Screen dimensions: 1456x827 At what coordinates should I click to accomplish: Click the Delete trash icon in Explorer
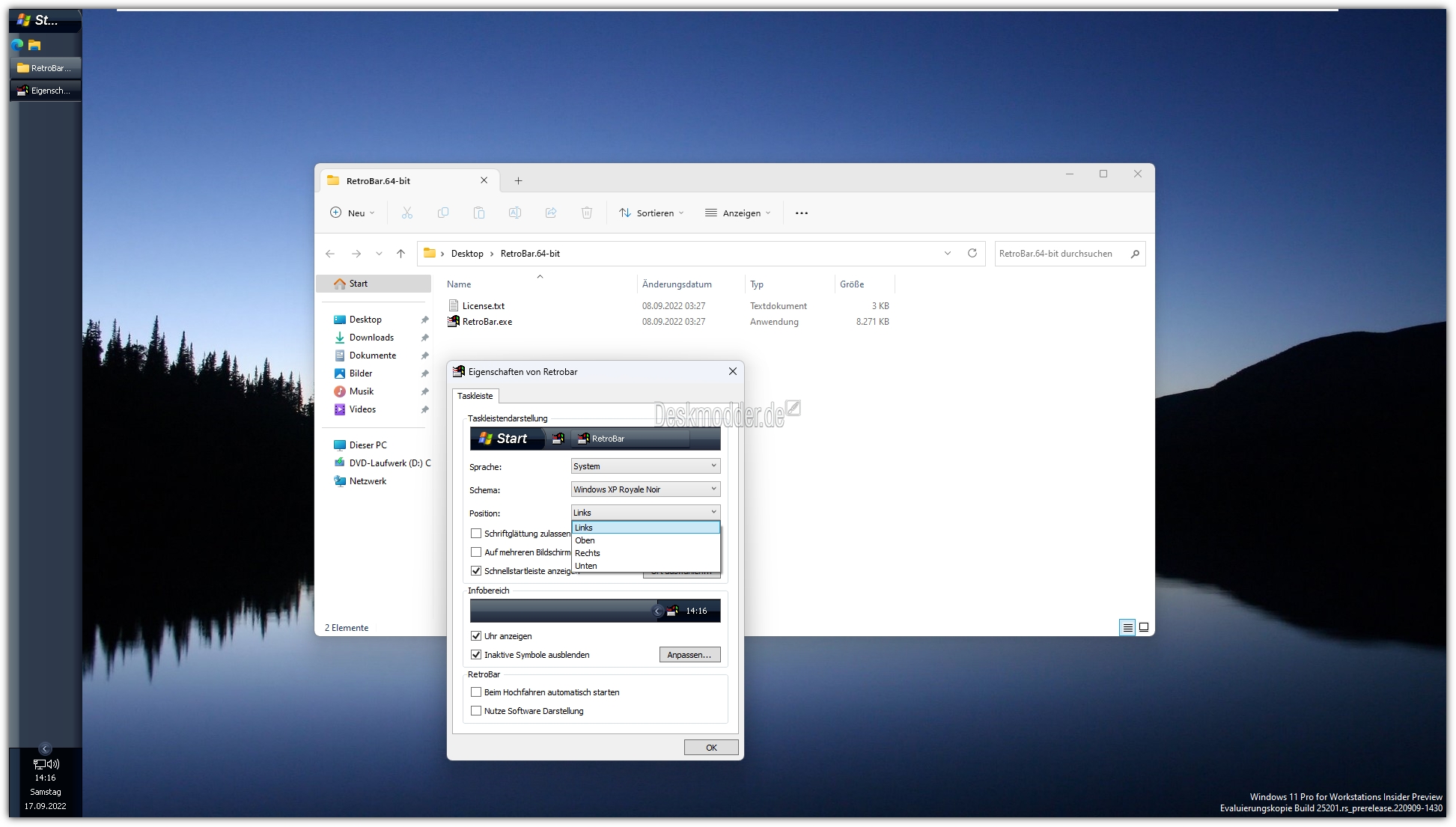click(587, 213)
